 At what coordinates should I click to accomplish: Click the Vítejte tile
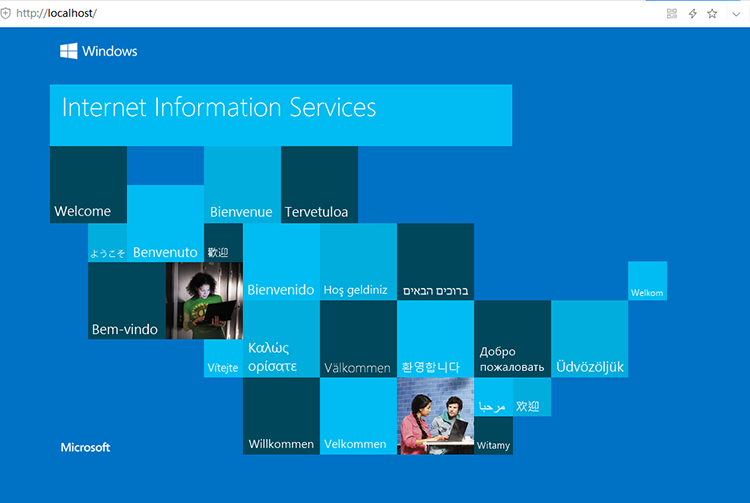[223, 358]
